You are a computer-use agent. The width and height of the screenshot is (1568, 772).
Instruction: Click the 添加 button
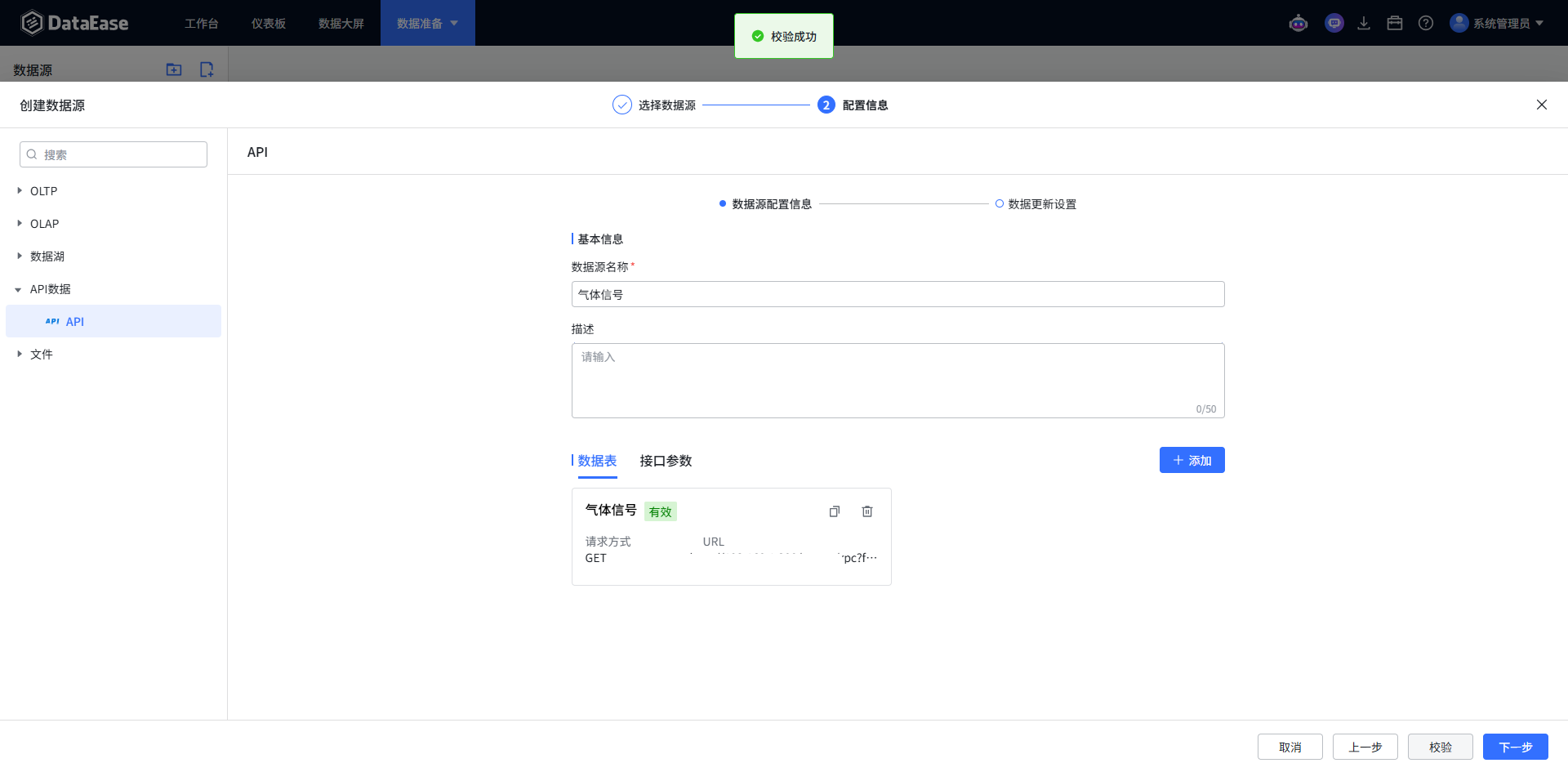1192,460
